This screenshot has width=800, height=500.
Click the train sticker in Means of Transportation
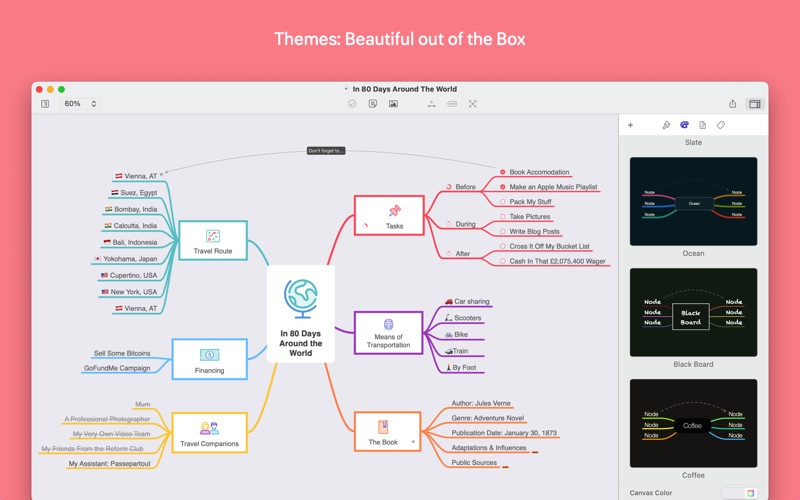pyautogui.click(x=388, y=324)
